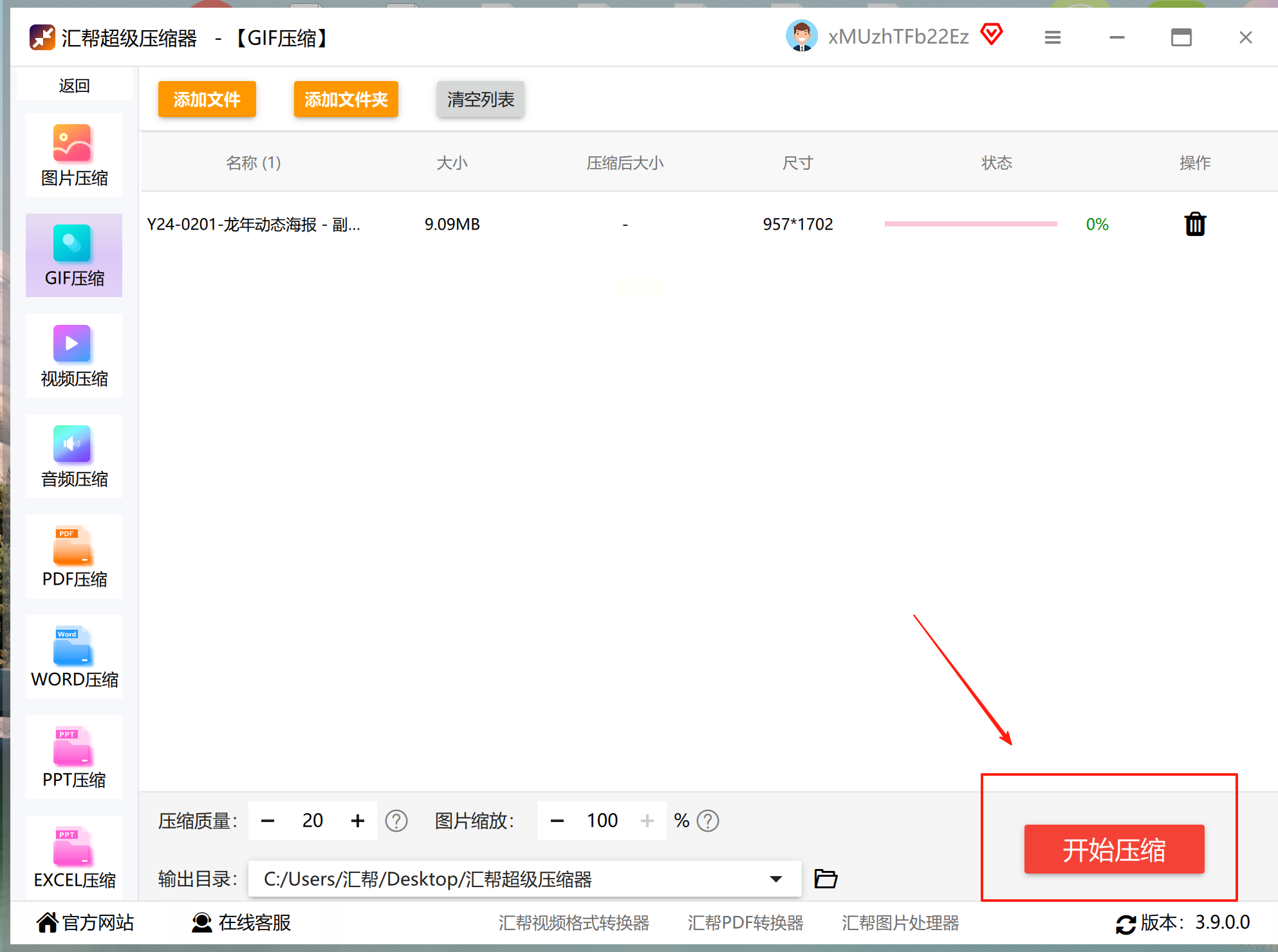Expand the output directory dropdown

click(776, 879)
